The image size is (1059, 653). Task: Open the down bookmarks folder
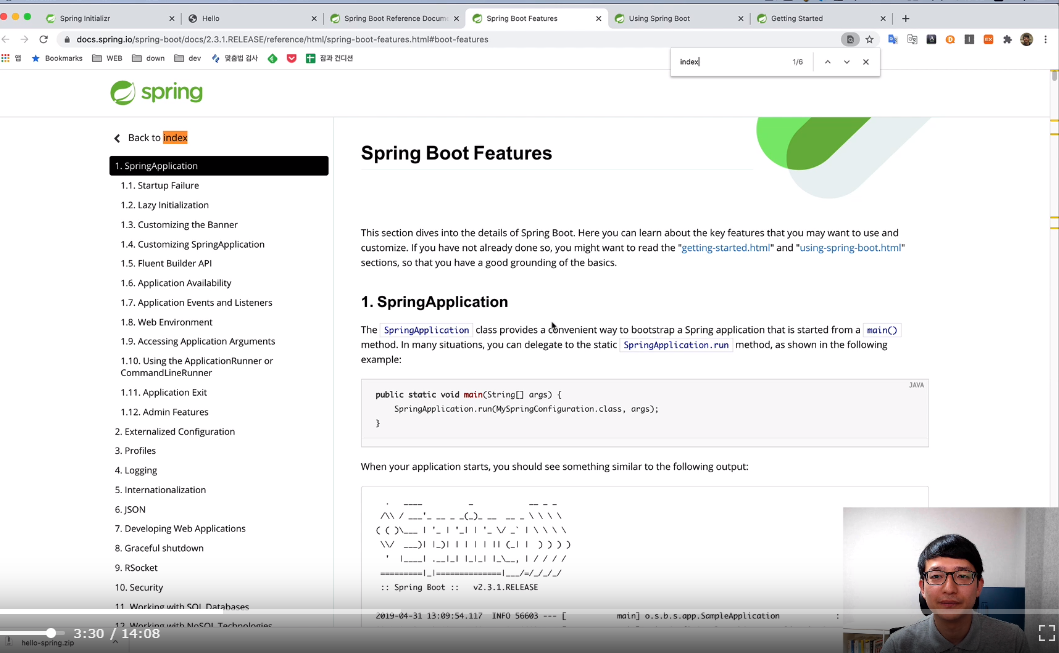(149, 58)
